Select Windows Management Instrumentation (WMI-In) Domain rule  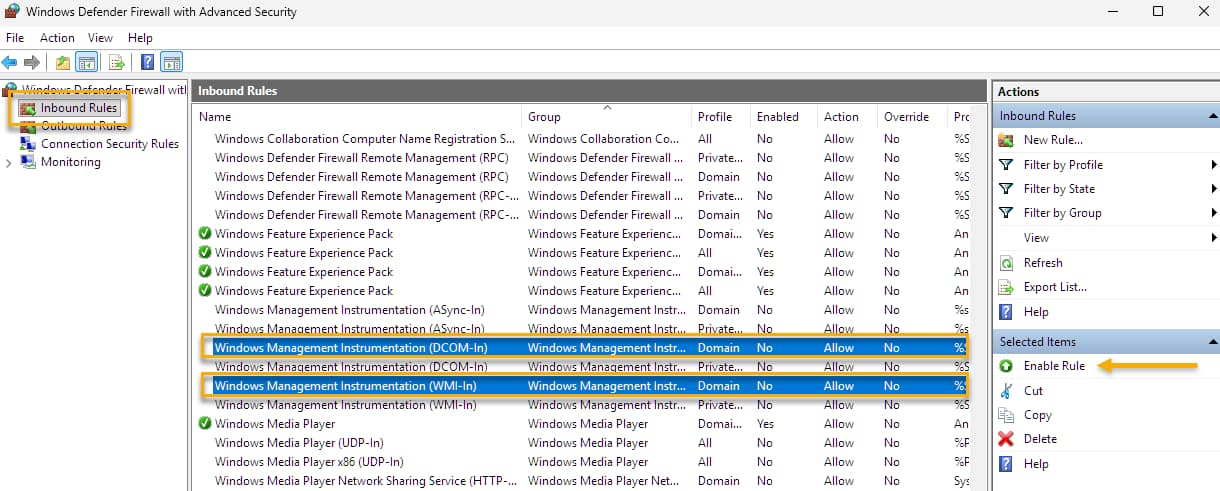(581, 386)
